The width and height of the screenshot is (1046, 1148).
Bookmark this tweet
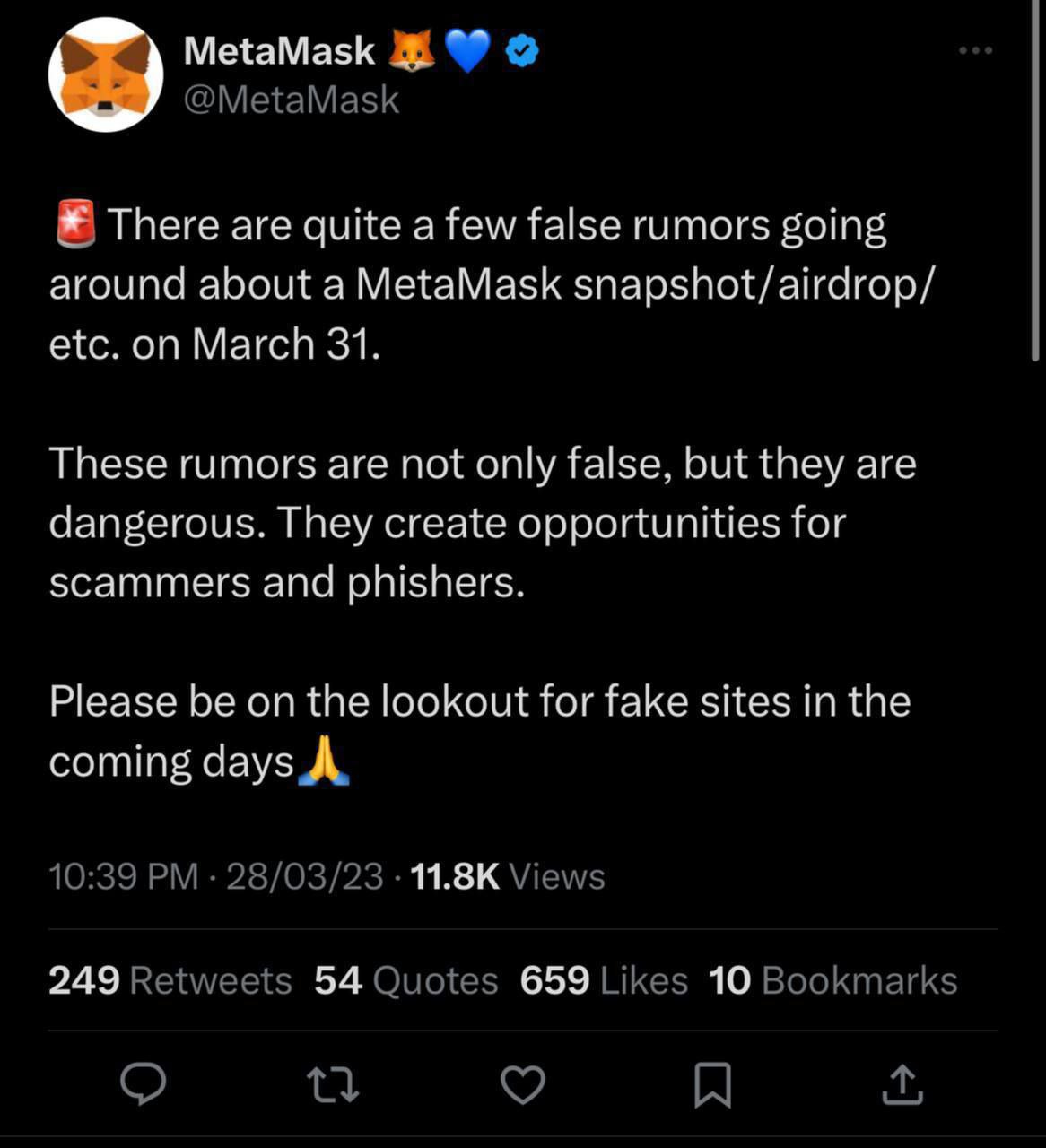click(713, 1084)
